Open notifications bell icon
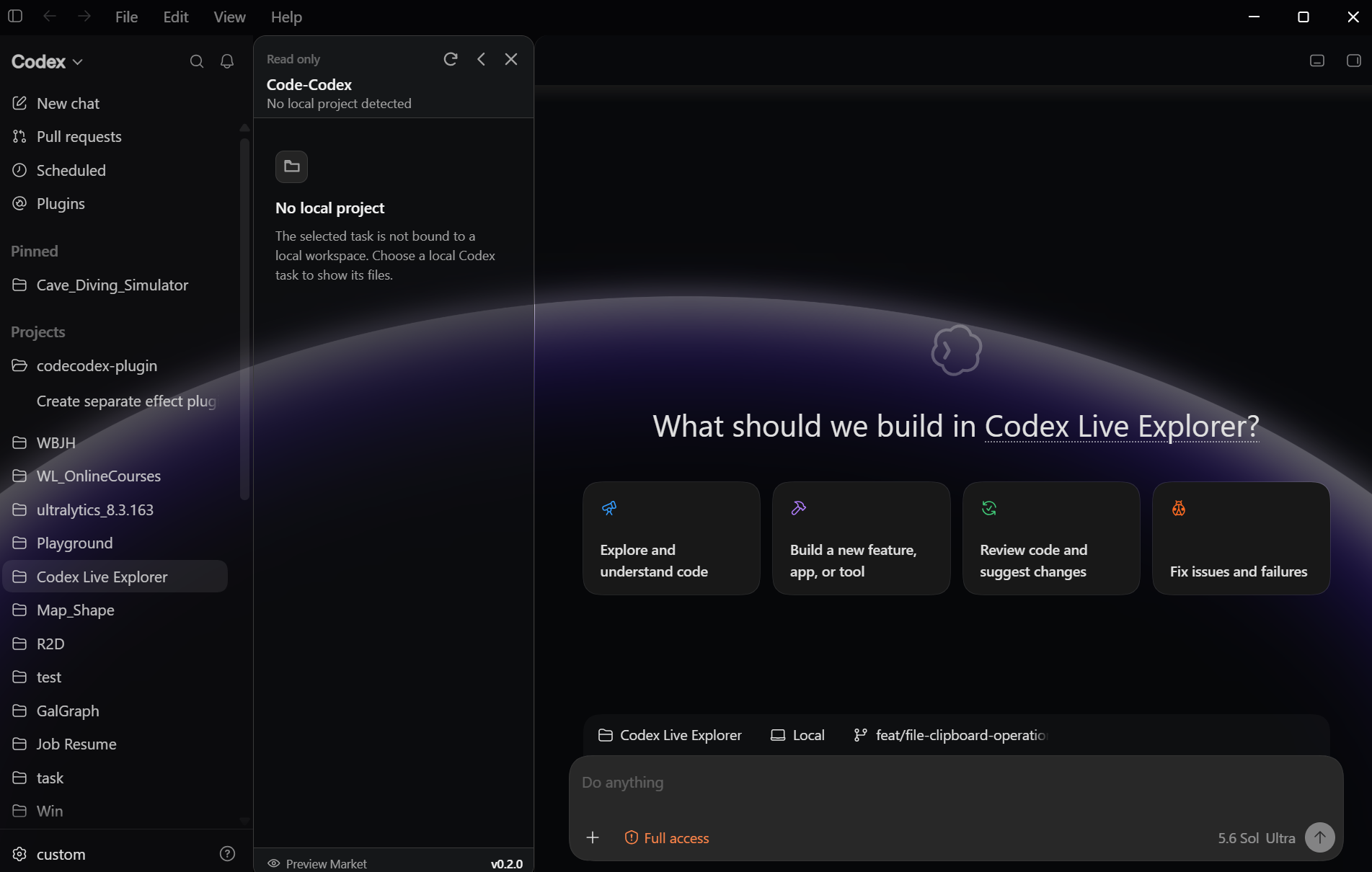 click(x=227, y=62)
